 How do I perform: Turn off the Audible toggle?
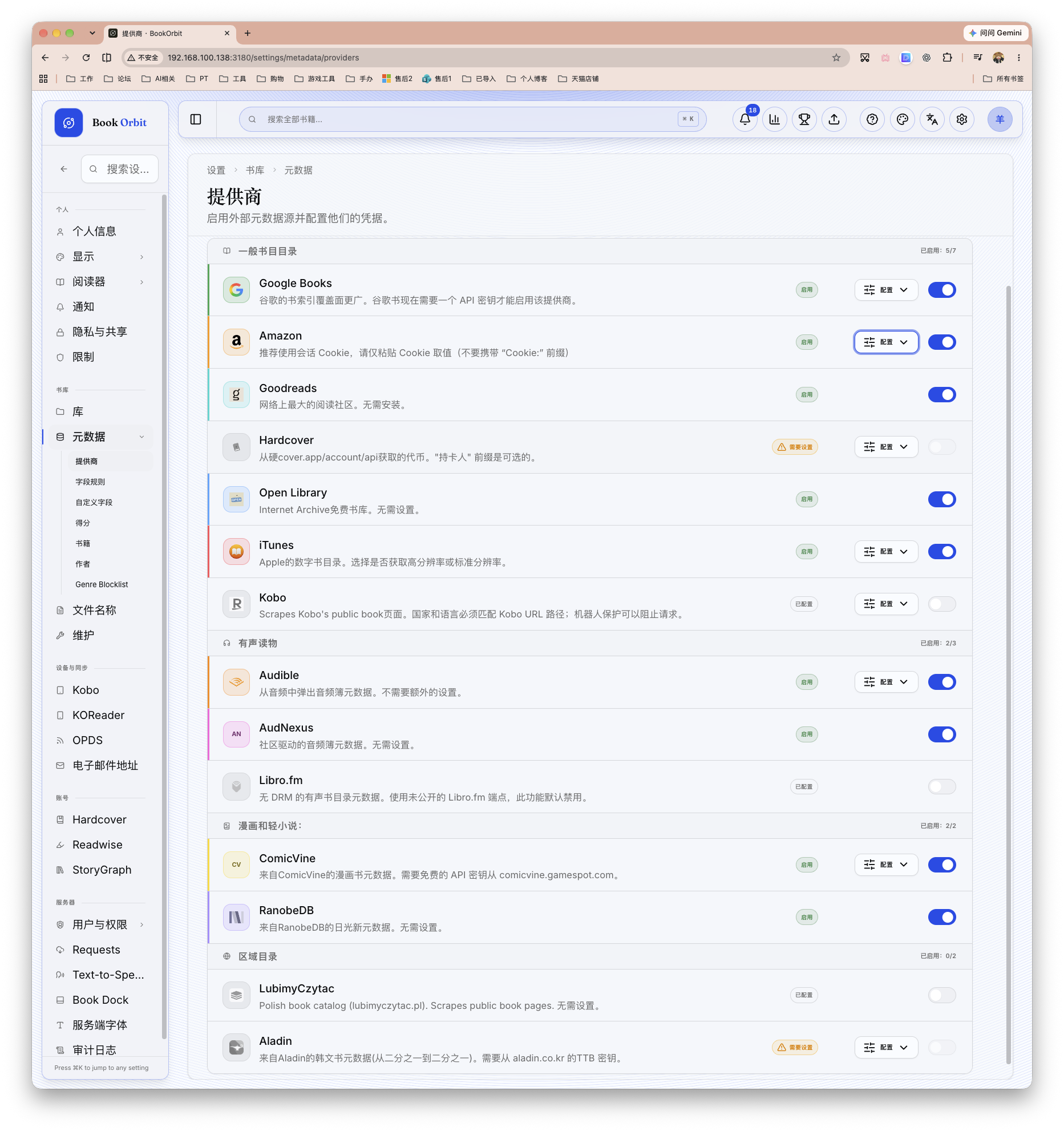(x=942, y=682)
